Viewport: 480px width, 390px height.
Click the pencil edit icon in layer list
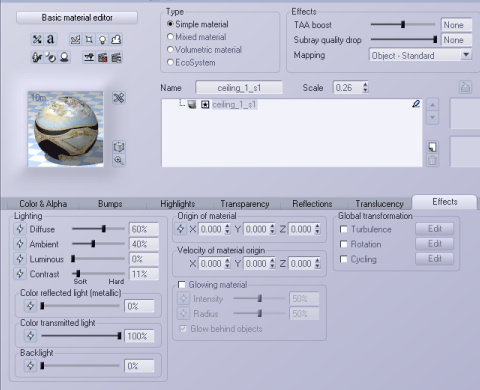pos(416,104)
